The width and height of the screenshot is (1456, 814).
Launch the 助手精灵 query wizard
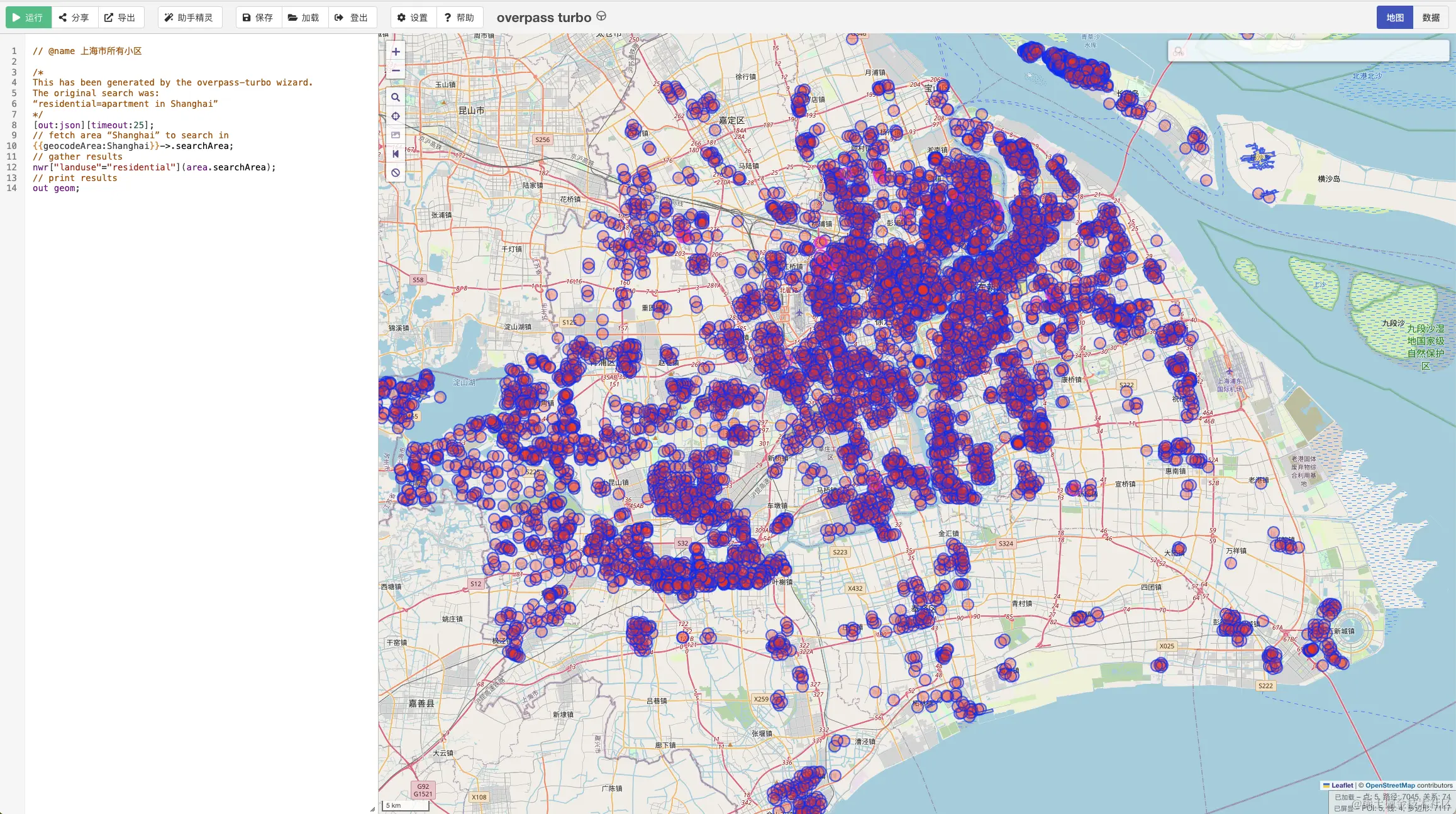tap(189, 18)
